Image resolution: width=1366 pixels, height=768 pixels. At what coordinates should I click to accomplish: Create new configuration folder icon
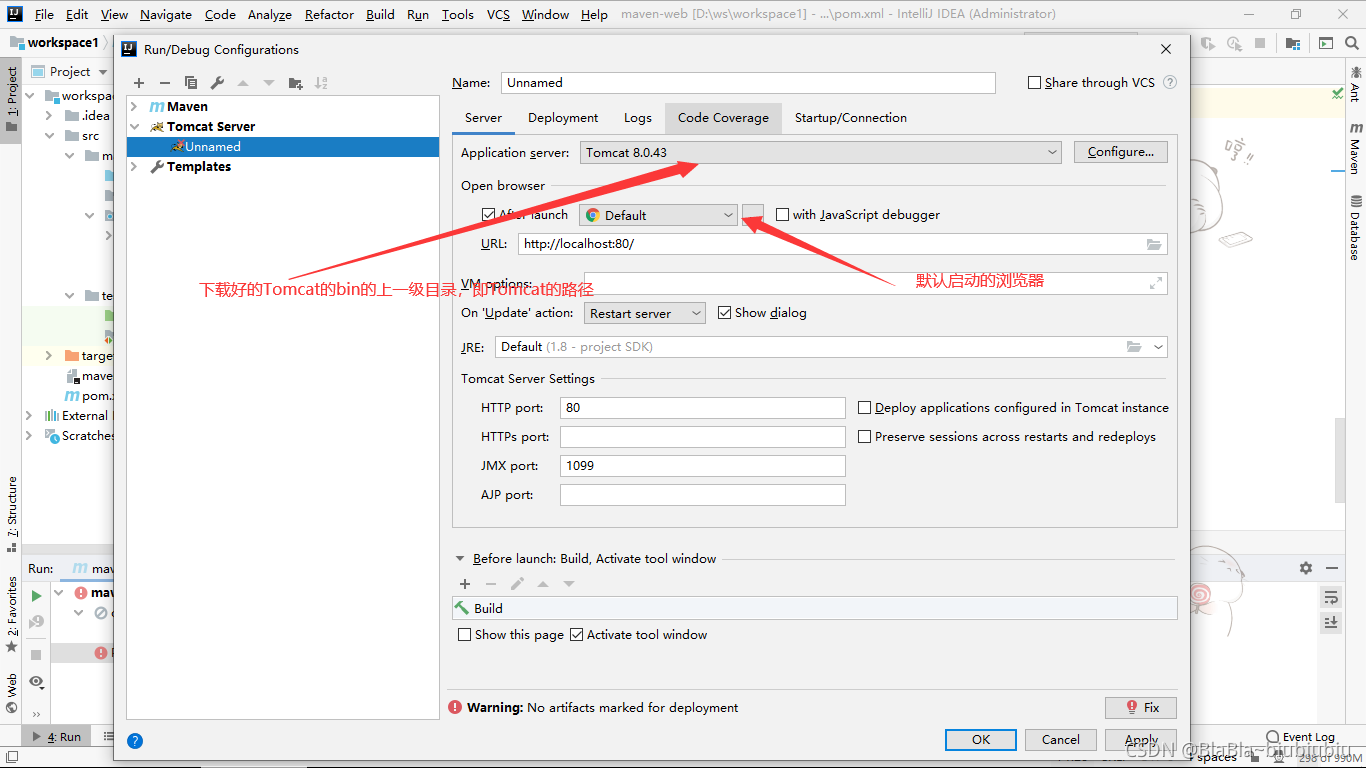coord(295,83)
